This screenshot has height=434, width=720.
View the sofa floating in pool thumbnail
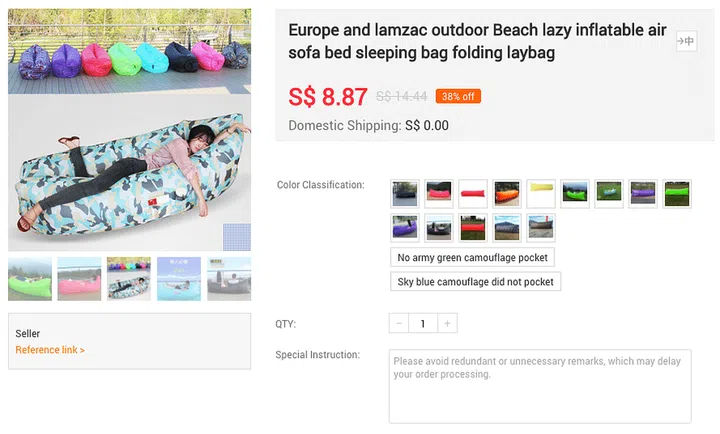click(179, 279)
